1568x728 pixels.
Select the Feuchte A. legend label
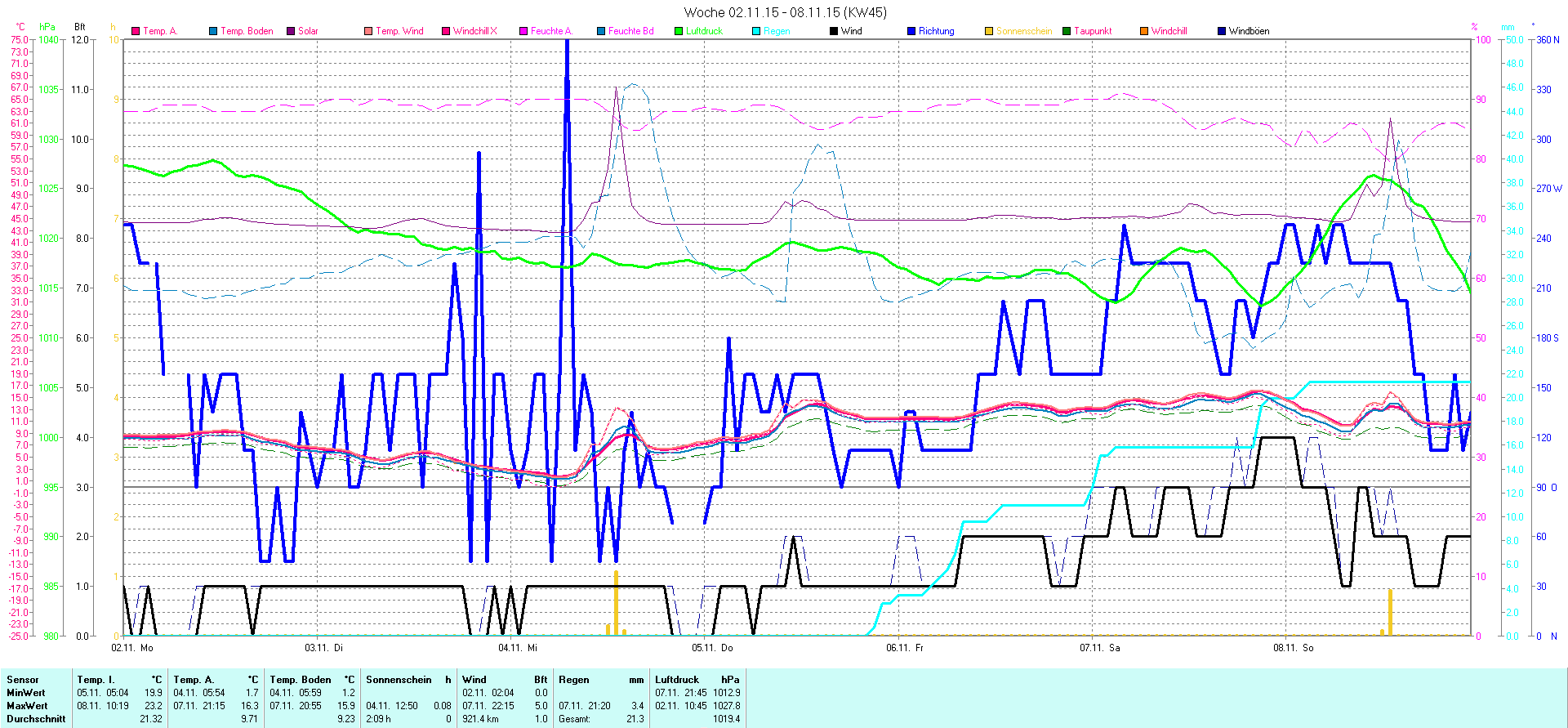point(551,31)
